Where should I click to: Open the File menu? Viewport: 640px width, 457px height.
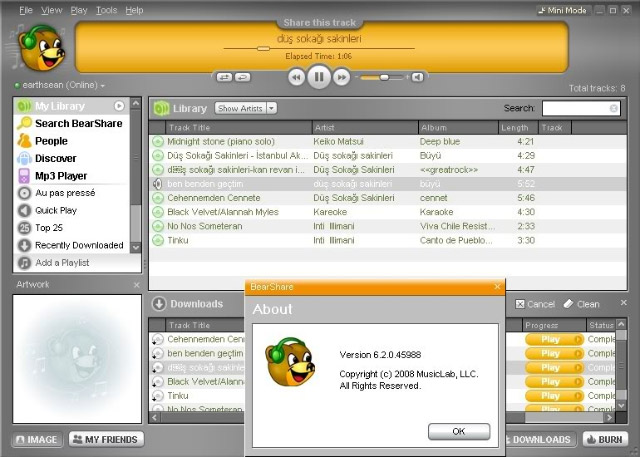(26, 10)
